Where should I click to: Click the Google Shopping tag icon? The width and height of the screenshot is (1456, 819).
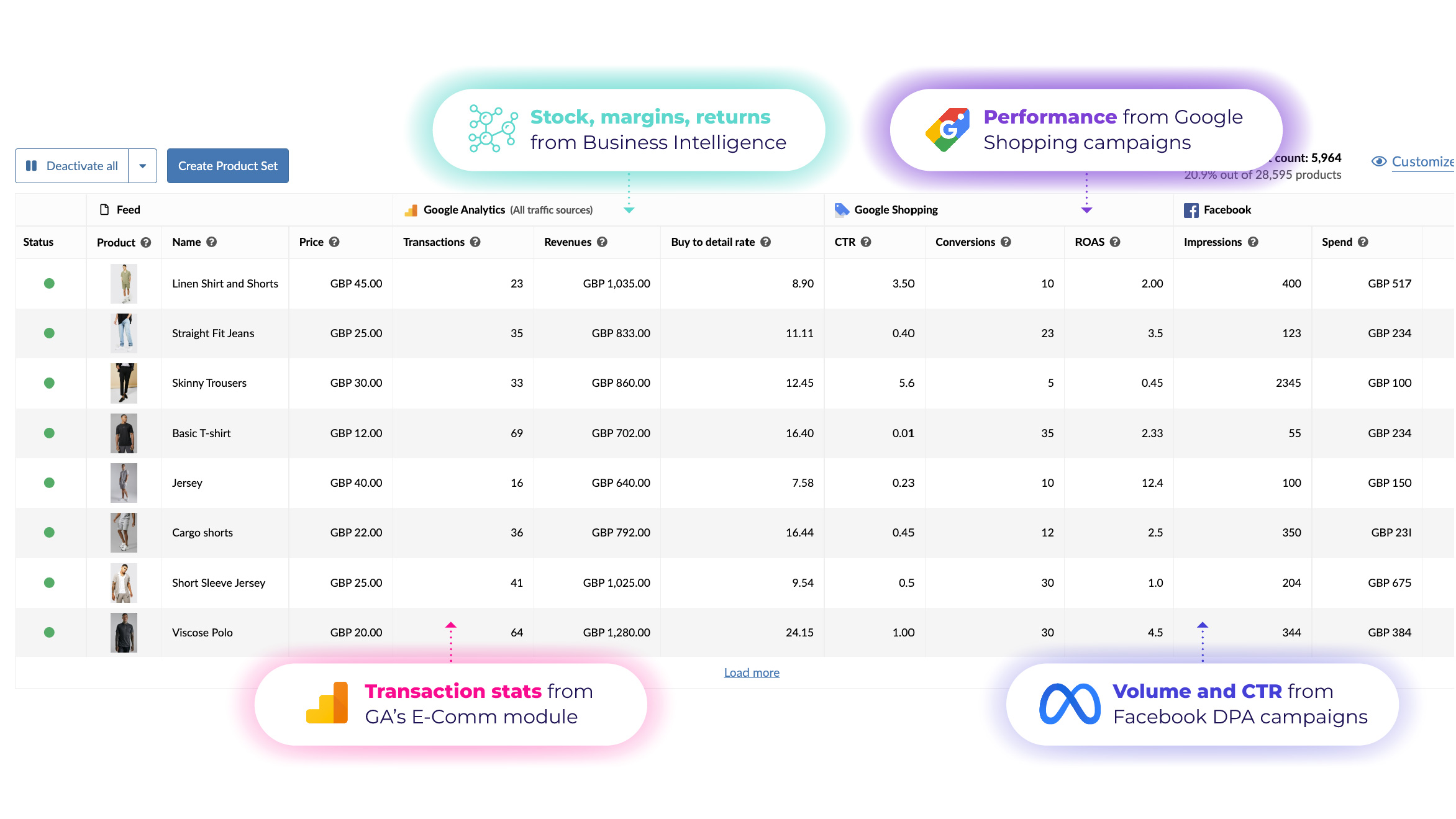click(x=842, y=210)
